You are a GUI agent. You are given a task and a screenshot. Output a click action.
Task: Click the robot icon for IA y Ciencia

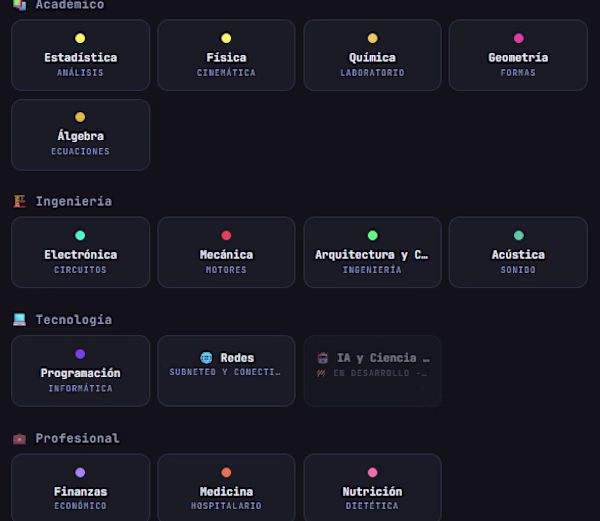click(323, 358)
